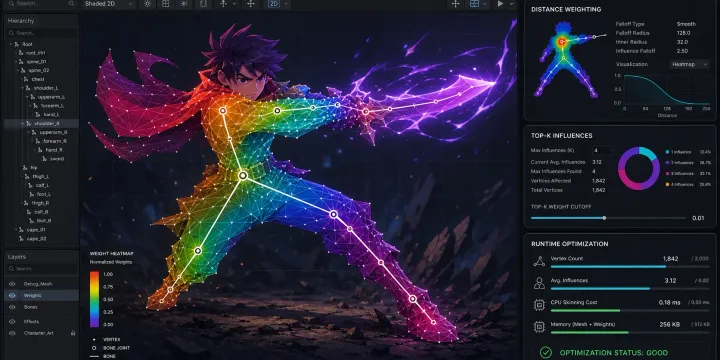Screen dimensions: 720x360
Task: Unlock the Character_Art layer lock icon
Action: click(73, 333)
